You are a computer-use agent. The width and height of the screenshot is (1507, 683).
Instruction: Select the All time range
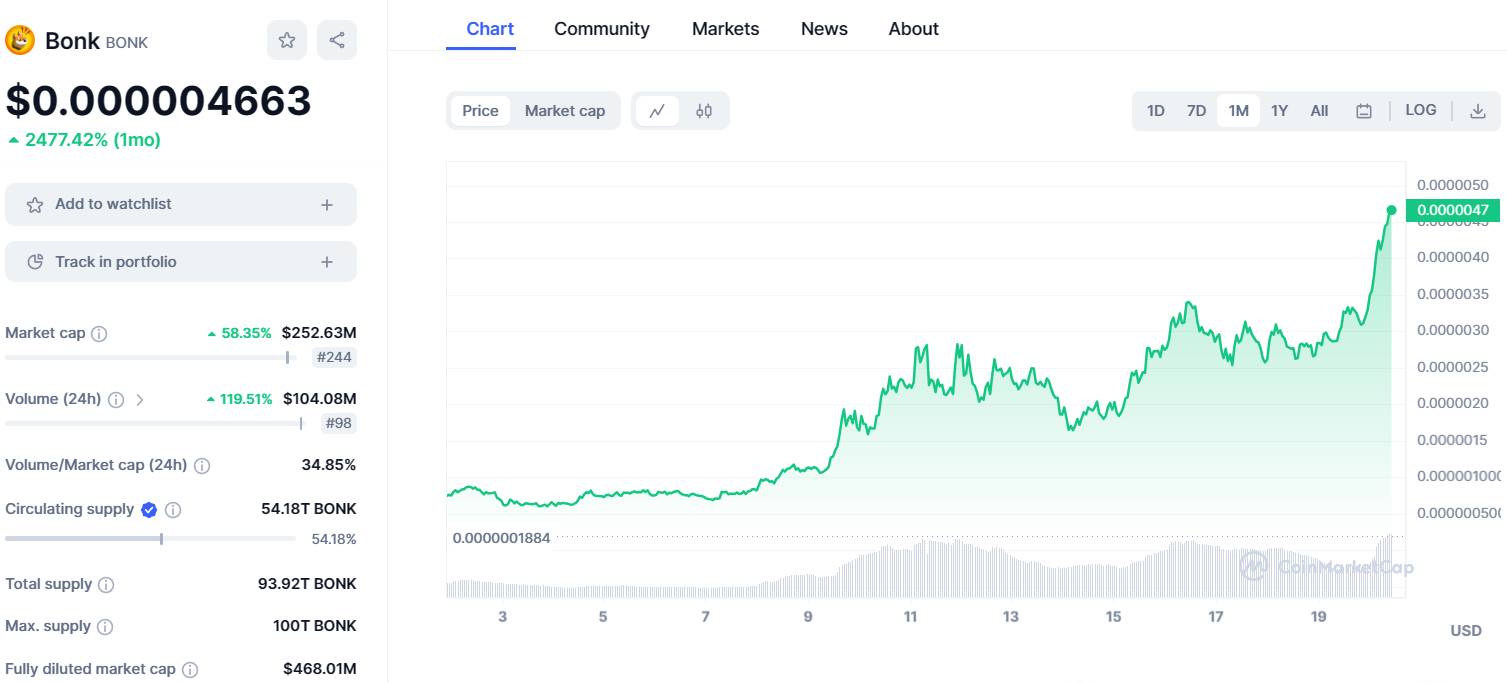click(1320, 111)
